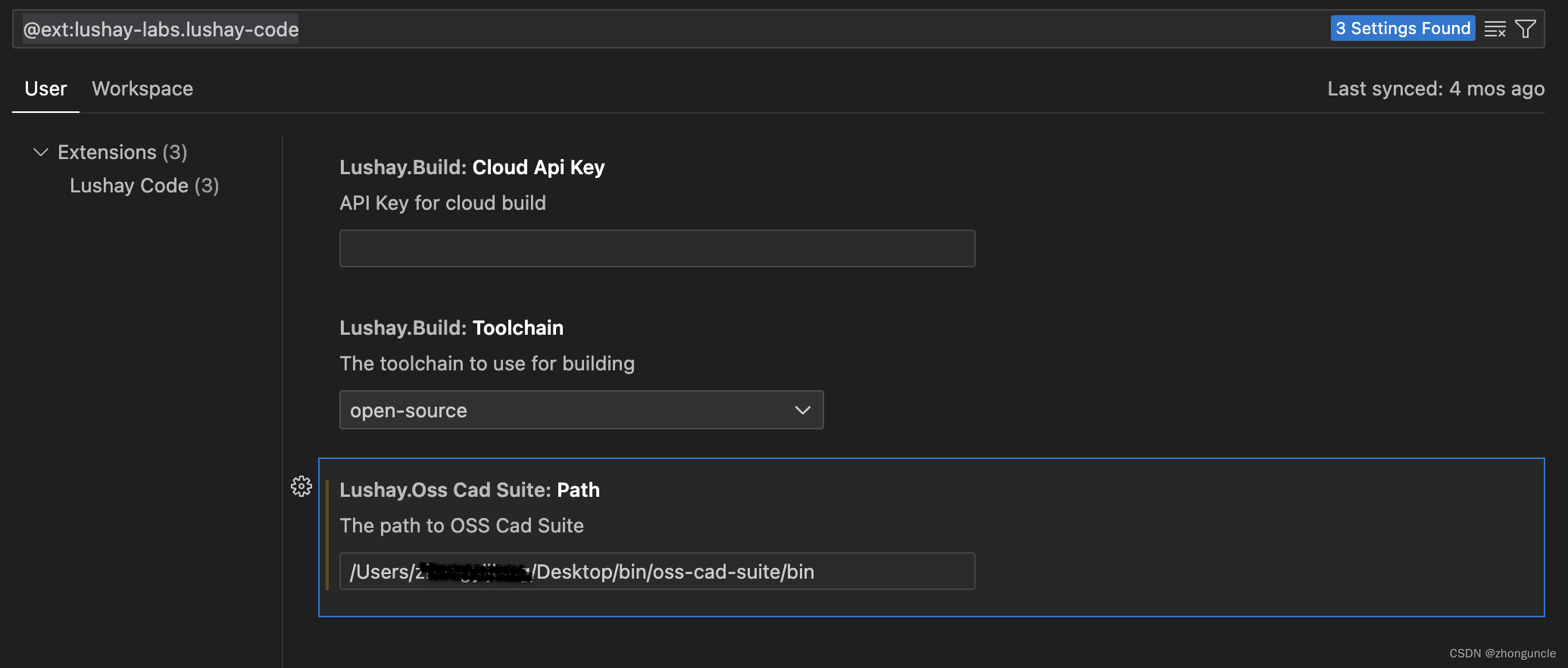
Task: Select Lushay Code (3) in sidebar
Action: pyautogui.click(x=144, y=186)
